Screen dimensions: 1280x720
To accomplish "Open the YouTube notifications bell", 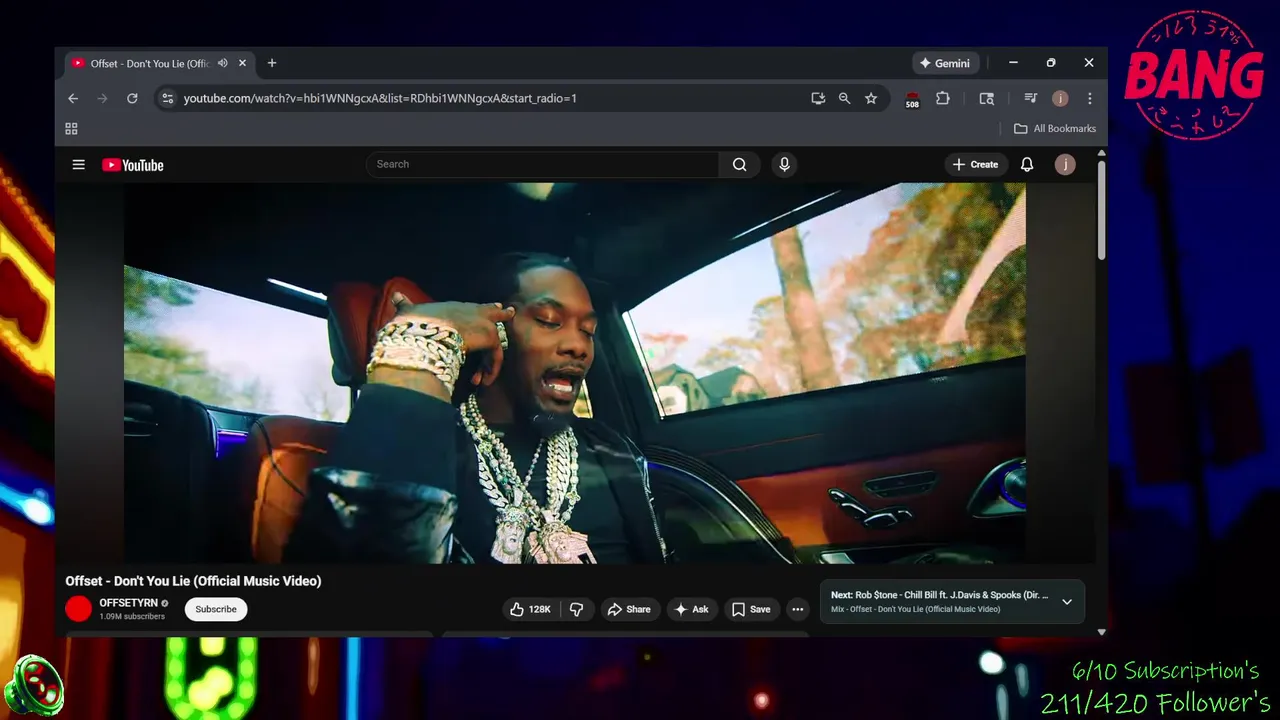I will (x=1027, y=164).
